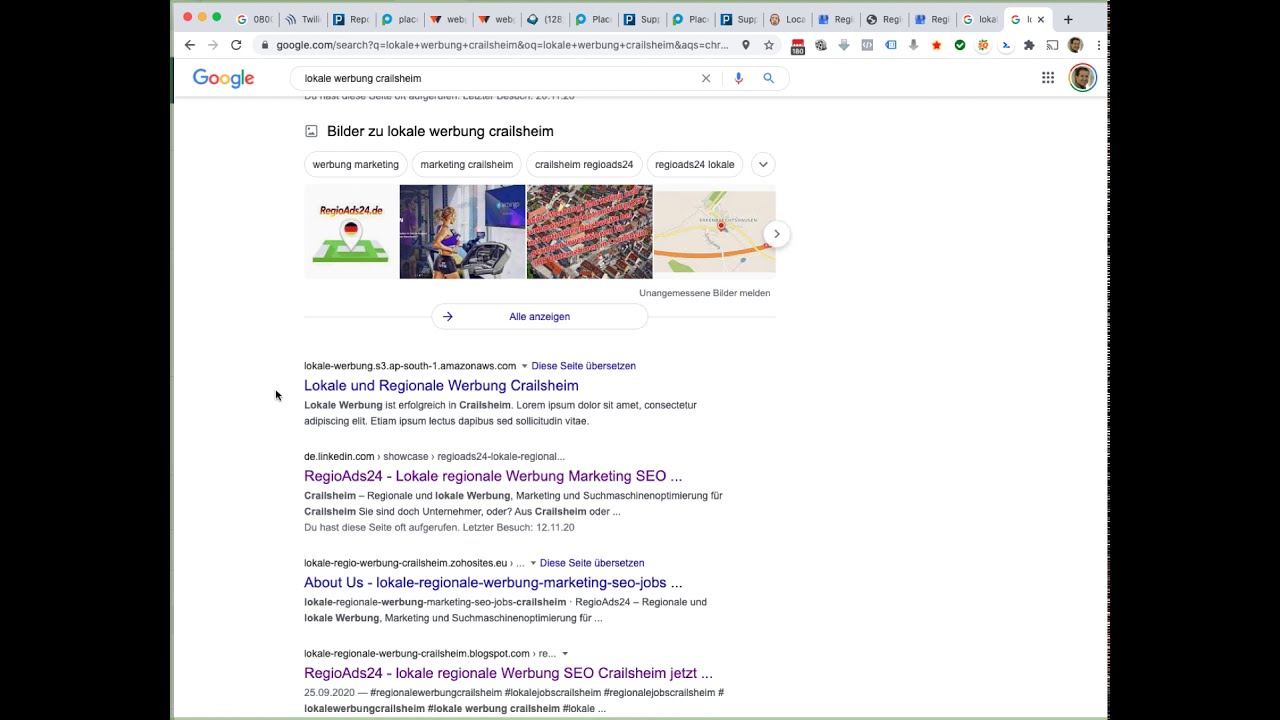1280x720 pixels.
Task: Open dropdown arrow beside blogspot.com result URL
Action: tap(565, 654)
